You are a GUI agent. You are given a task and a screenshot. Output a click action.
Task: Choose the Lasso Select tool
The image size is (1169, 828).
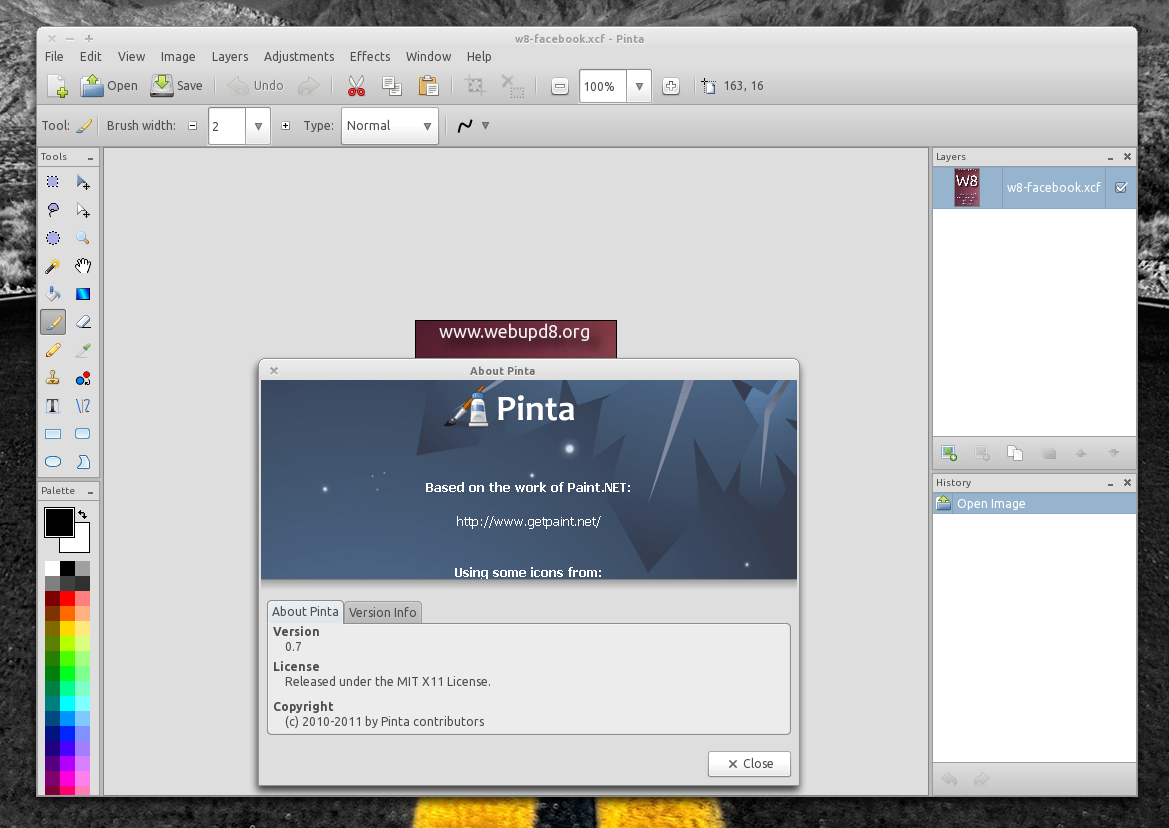coord(53,210)
